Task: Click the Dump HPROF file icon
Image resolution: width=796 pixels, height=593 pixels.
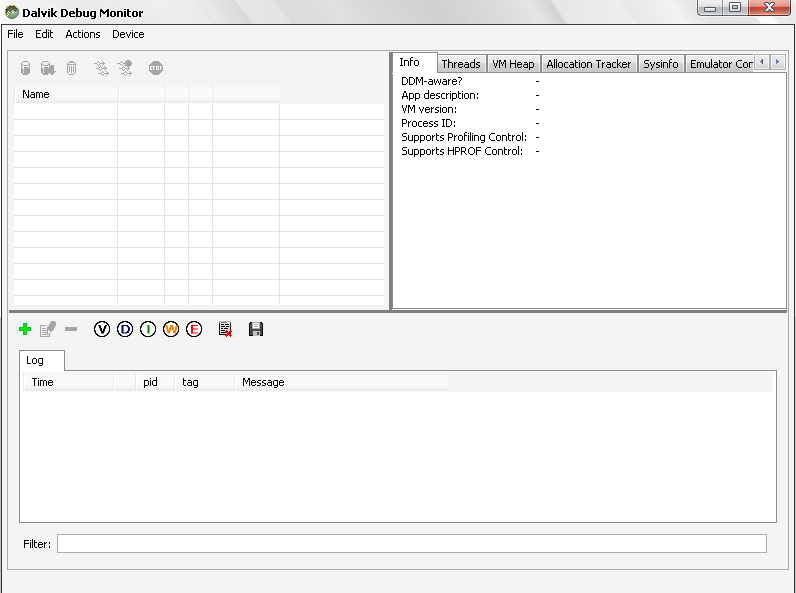Action: click(x=48, y=68)
